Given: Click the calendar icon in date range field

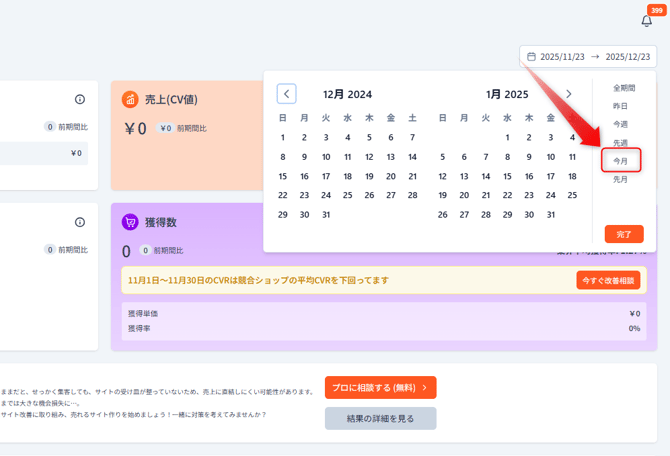Looking at the screenshot, I should (531, 57).
